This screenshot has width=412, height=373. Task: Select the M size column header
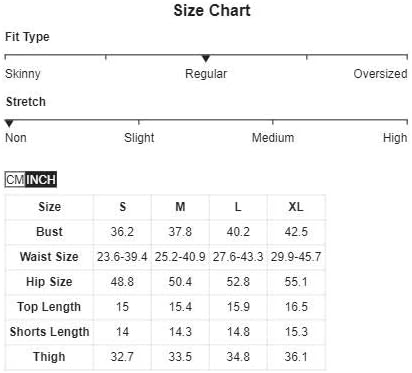(180, 207)
